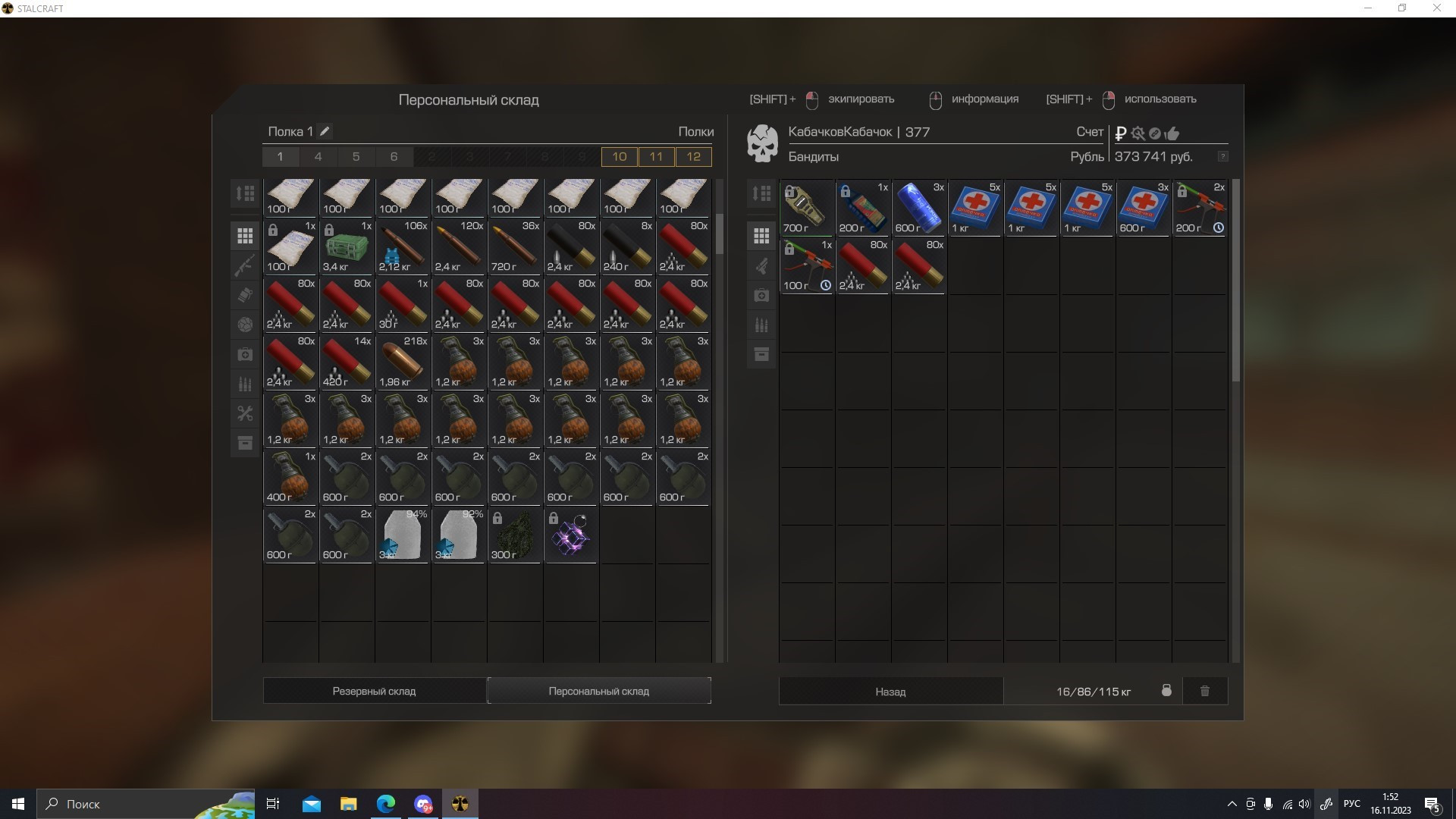This screenshot has height=819, width=1456.
Task: Filter warehouse by weapons rifle icon
Action: coord(245,265)
